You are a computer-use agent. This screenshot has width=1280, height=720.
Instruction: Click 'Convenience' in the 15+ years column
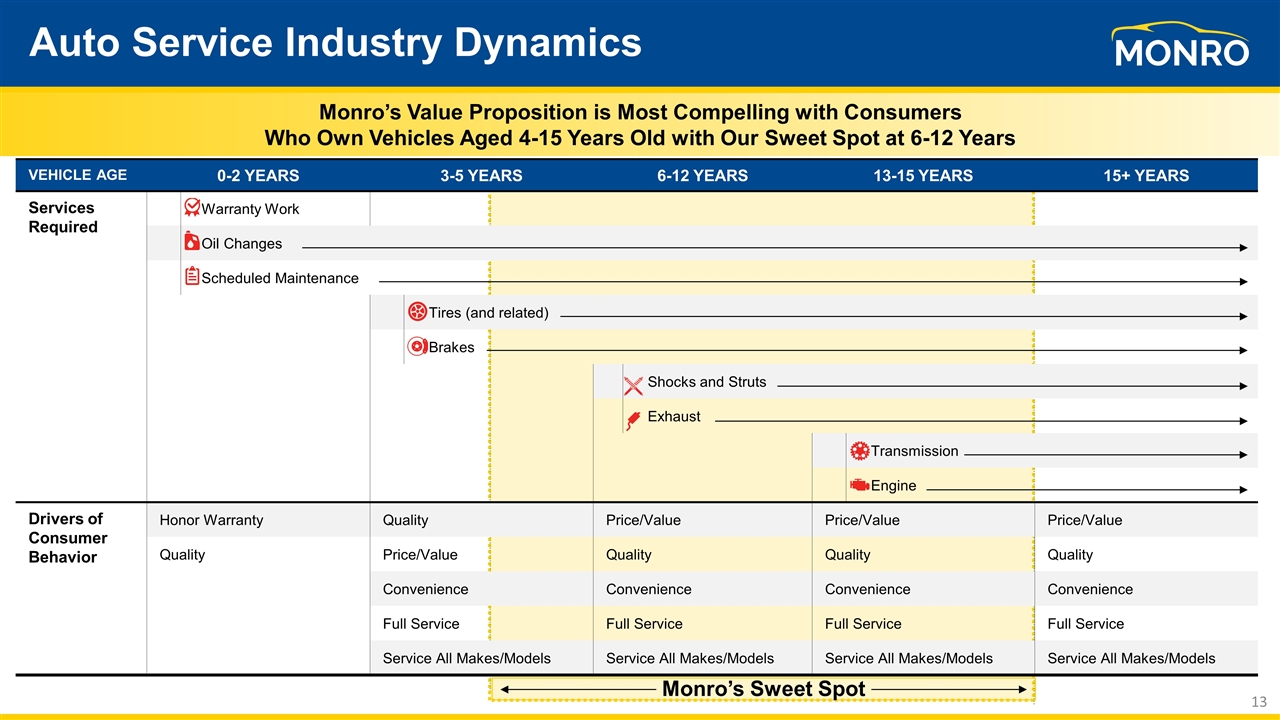point(1089,589)
